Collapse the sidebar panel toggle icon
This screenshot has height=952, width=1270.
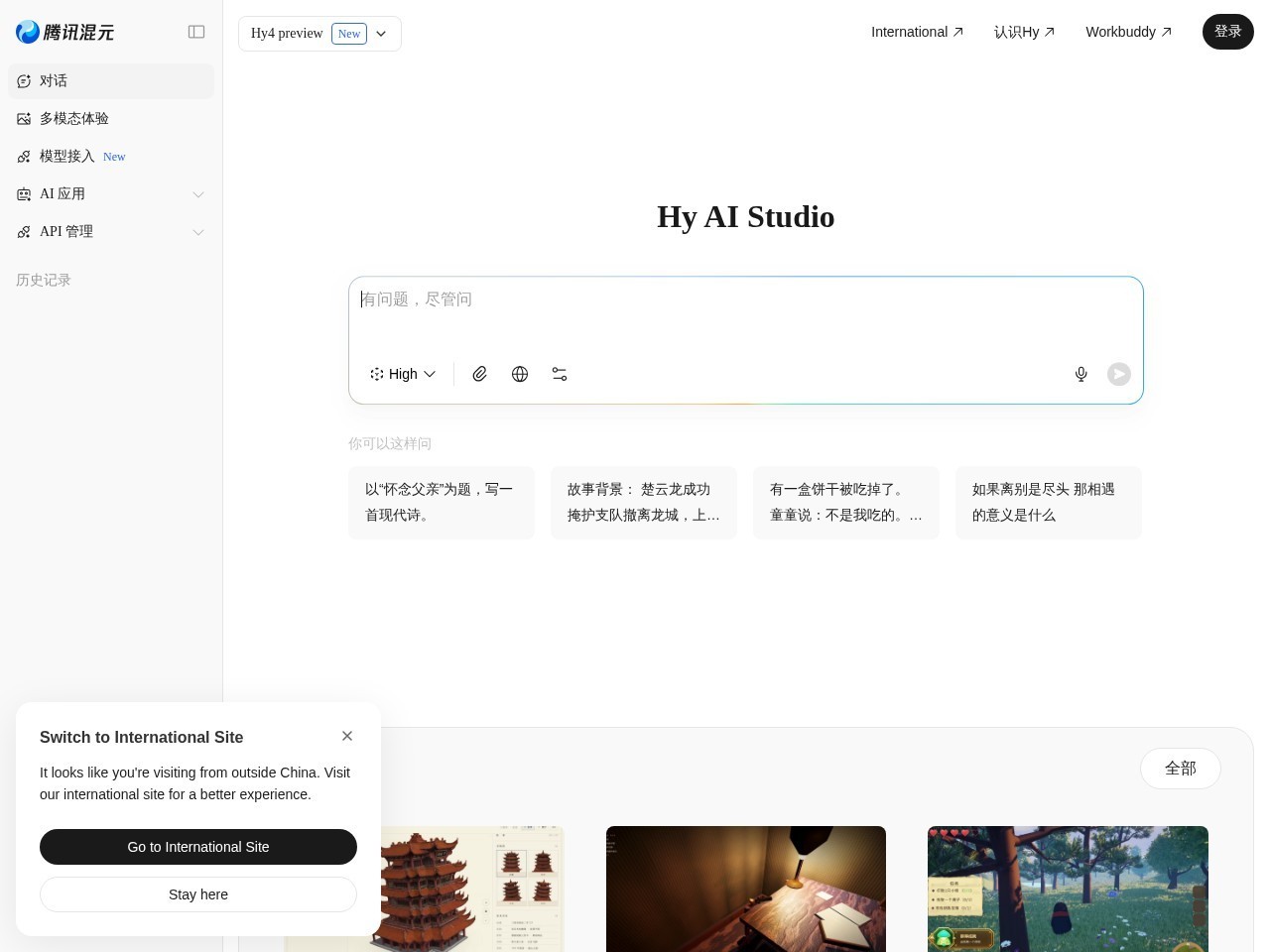(x=196, y=32)
